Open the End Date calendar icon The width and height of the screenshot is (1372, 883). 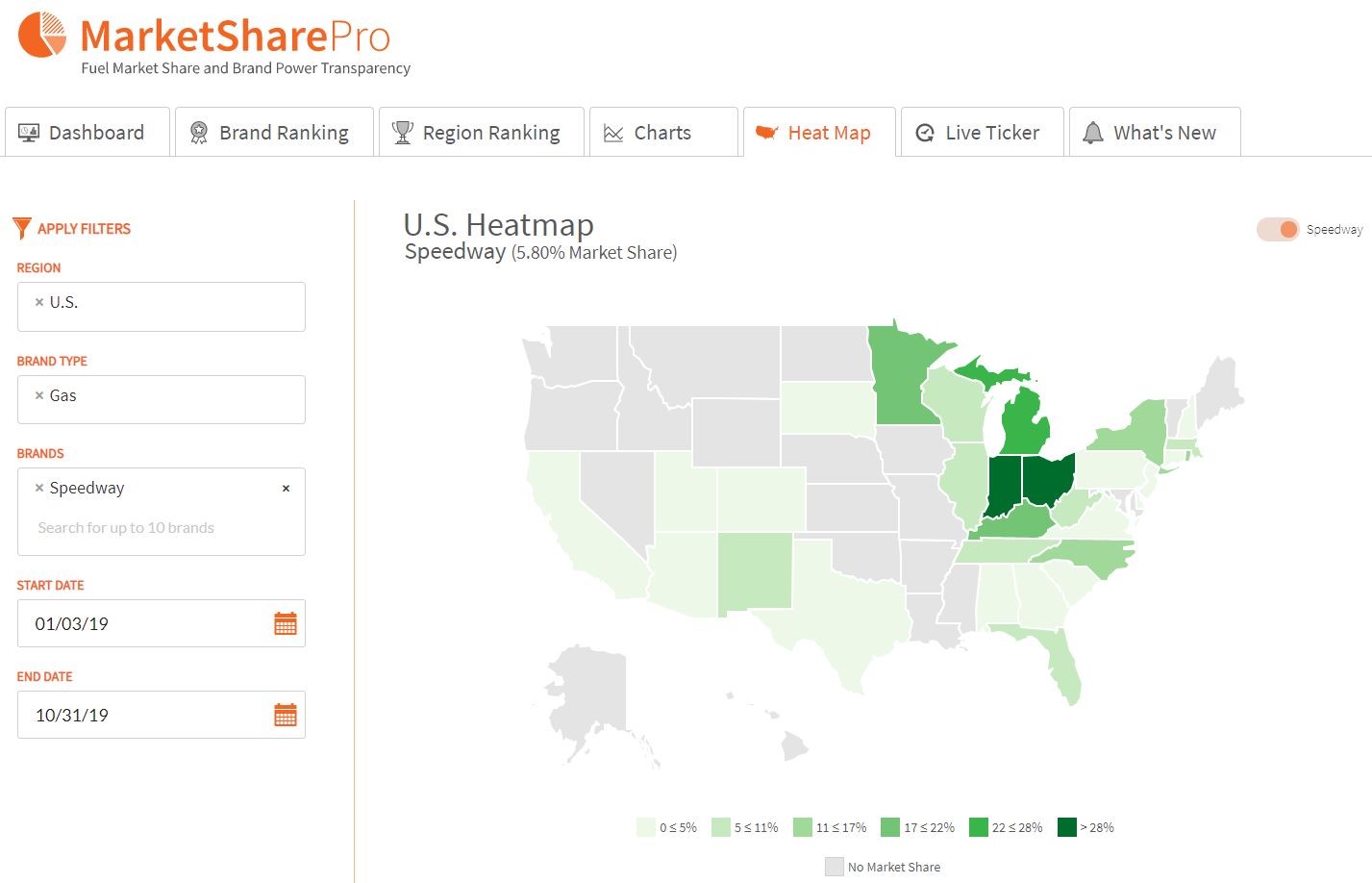tap(286, 715)
